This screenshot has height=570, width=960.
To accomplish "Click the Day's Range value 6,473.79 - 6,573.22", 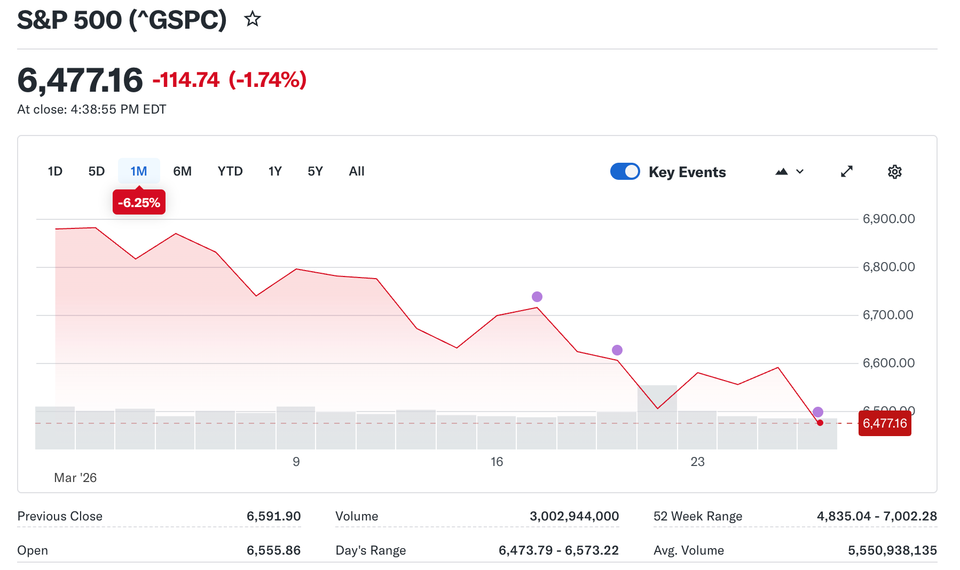I will [559, 550].
